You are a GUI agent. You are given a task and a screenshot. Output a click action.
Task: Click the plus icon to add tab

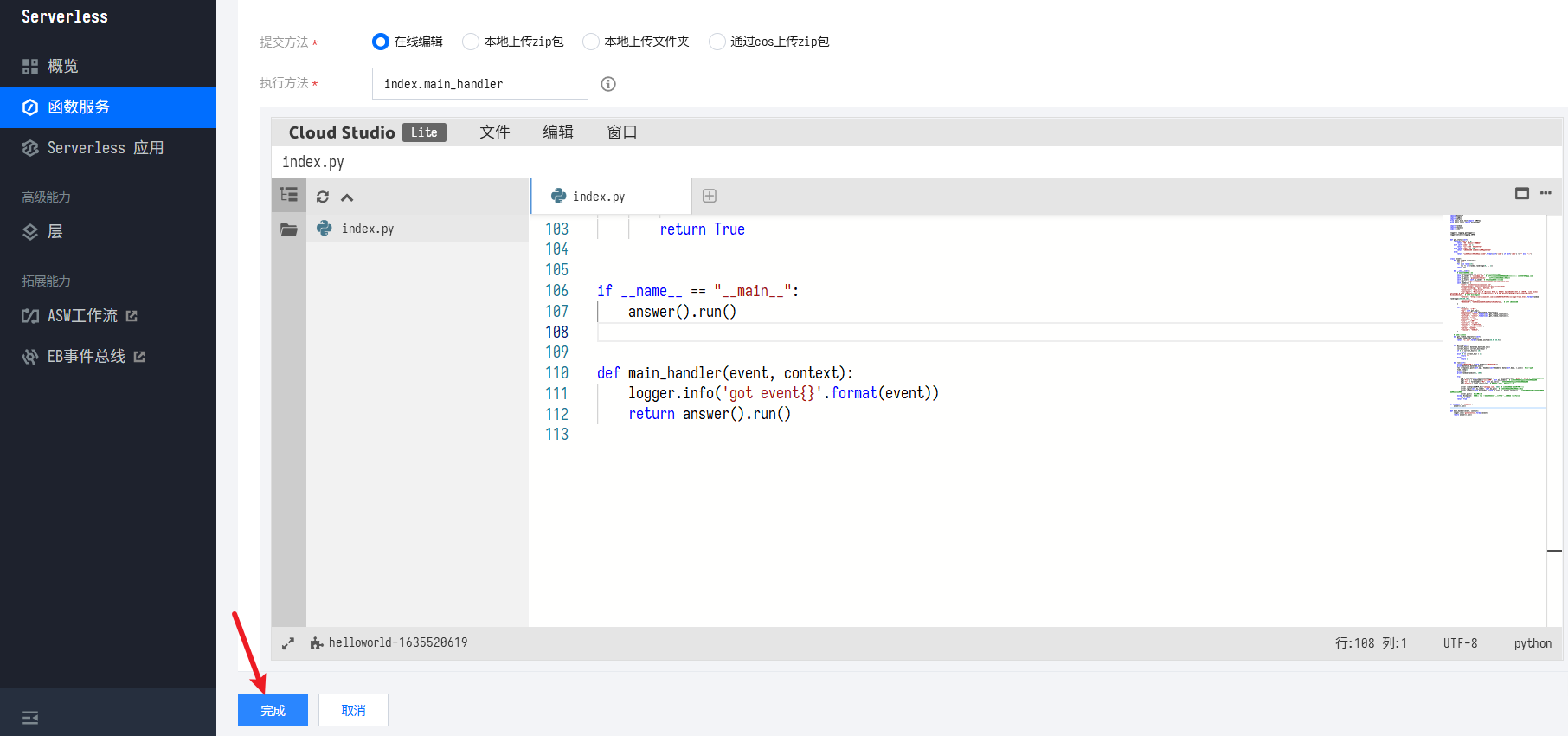[x=710, y=197]
